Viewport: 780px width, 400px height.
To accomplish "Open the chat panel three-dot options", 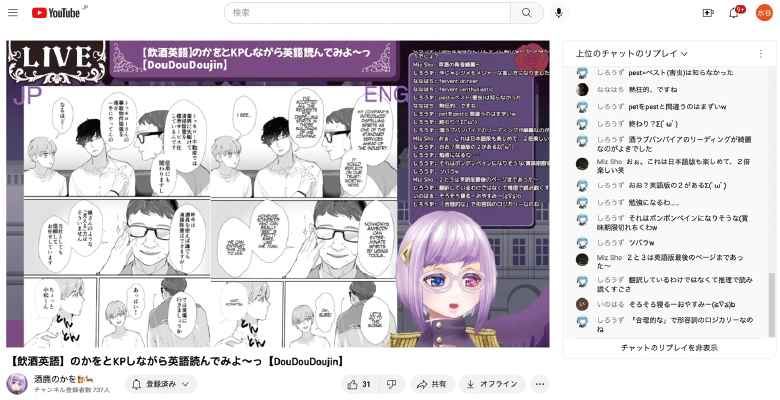I will 763,53.
